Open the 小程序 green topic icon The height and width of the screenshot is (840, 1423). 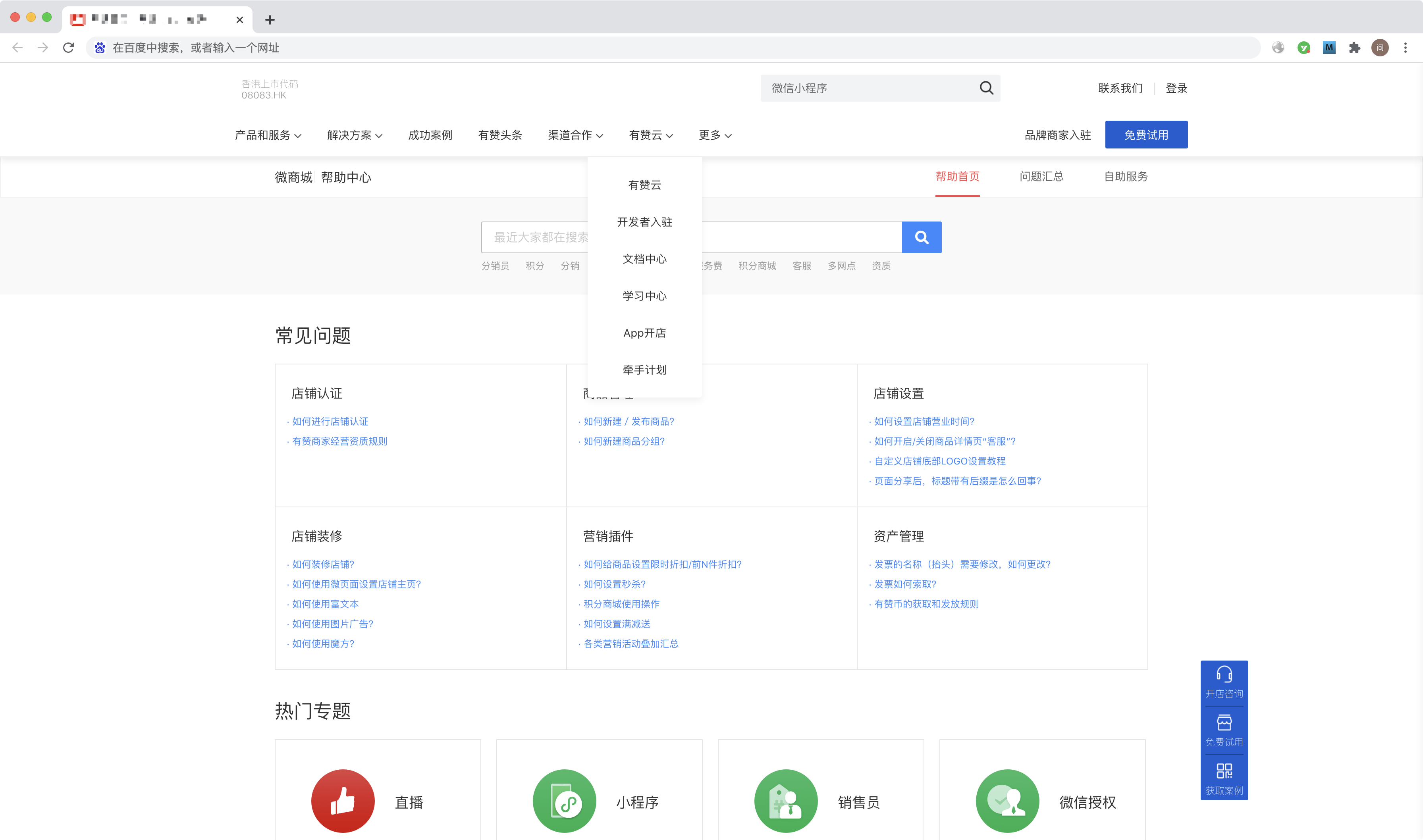[564, 801]
